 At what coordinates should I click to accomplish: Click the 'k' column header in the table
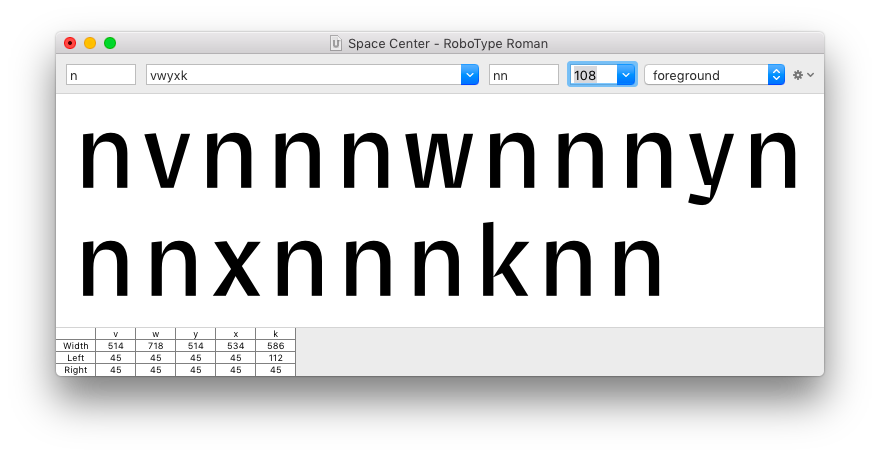click(276, 334)
